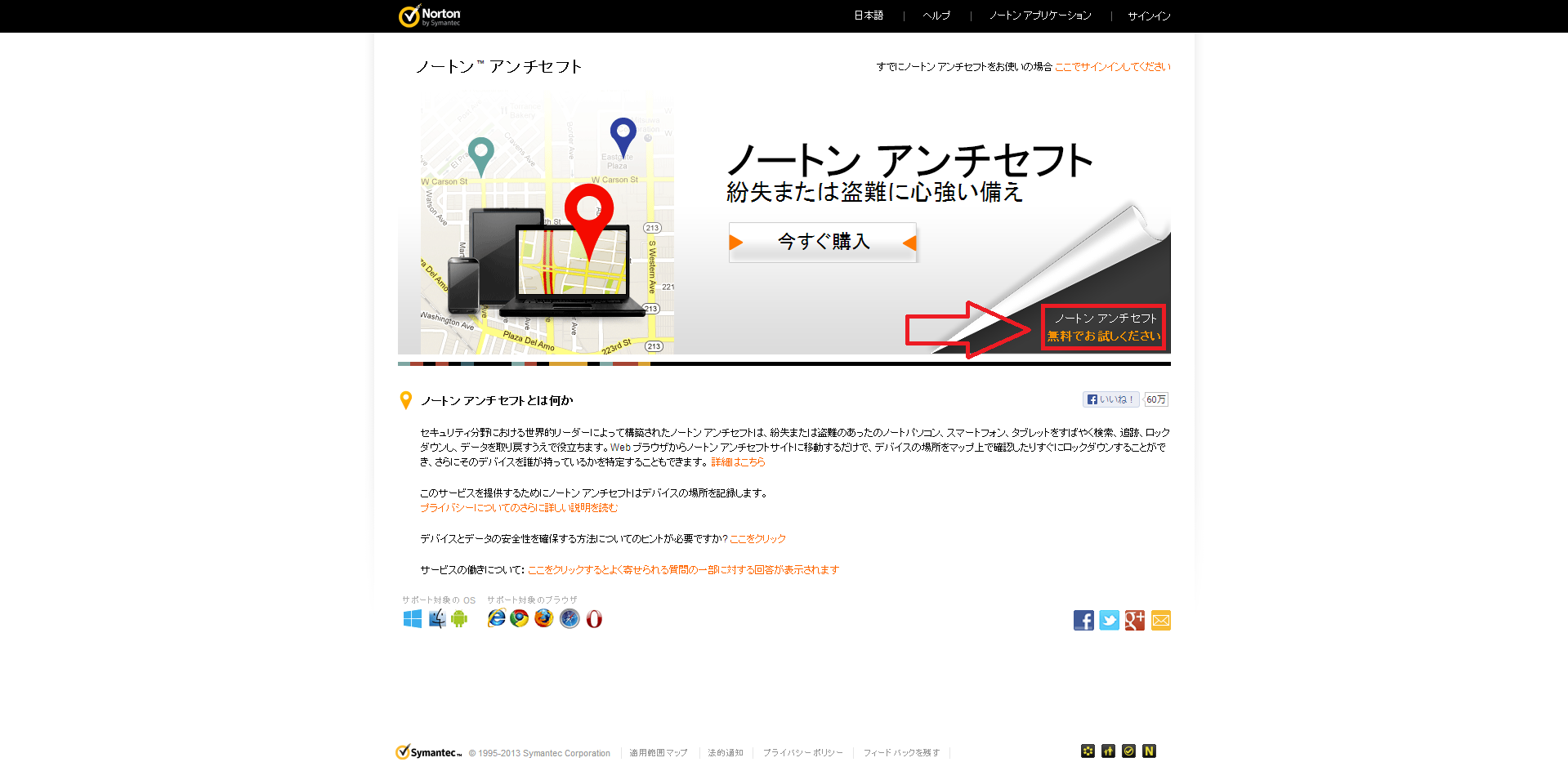This screenshot has width=1568, height=780.
Task: Share the page on Facebook
Action: 1083,621
